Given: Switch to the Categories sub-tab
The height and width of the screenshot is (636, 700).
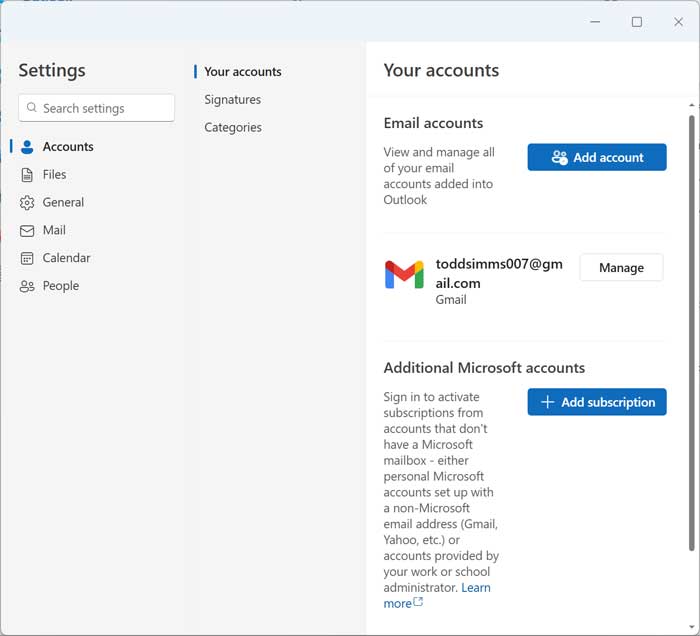Looking at the screenshot, I should pyautogui.click(x=233, y=127).
